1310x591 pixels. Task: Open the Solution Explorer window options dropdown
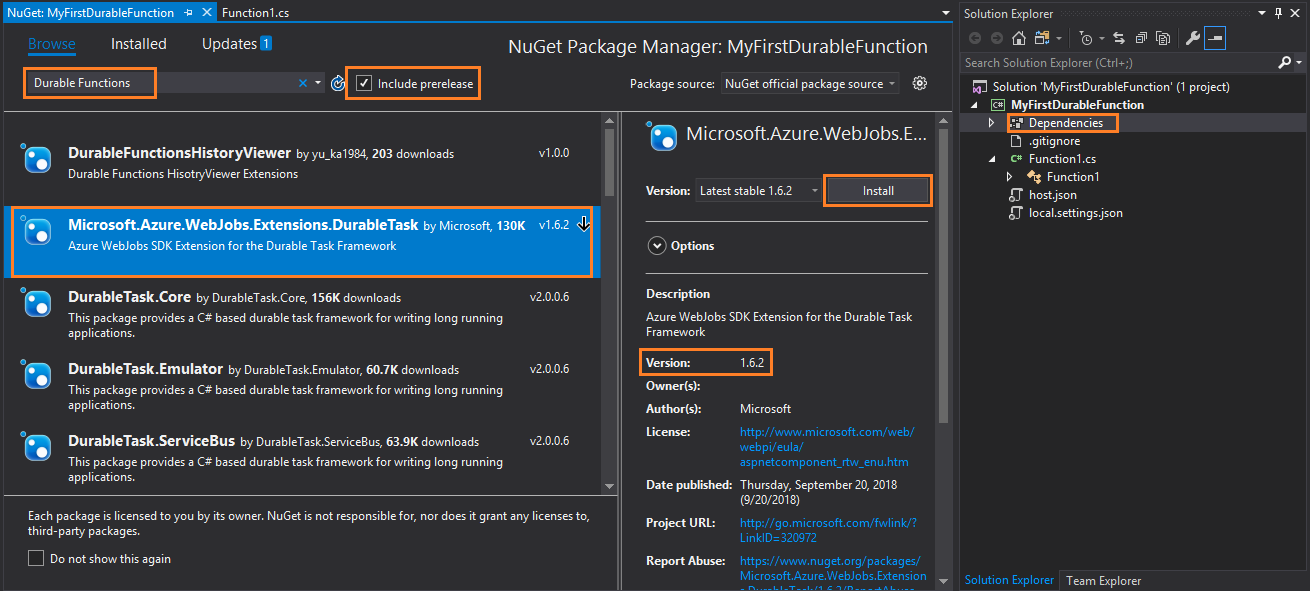pos(1261,13)
